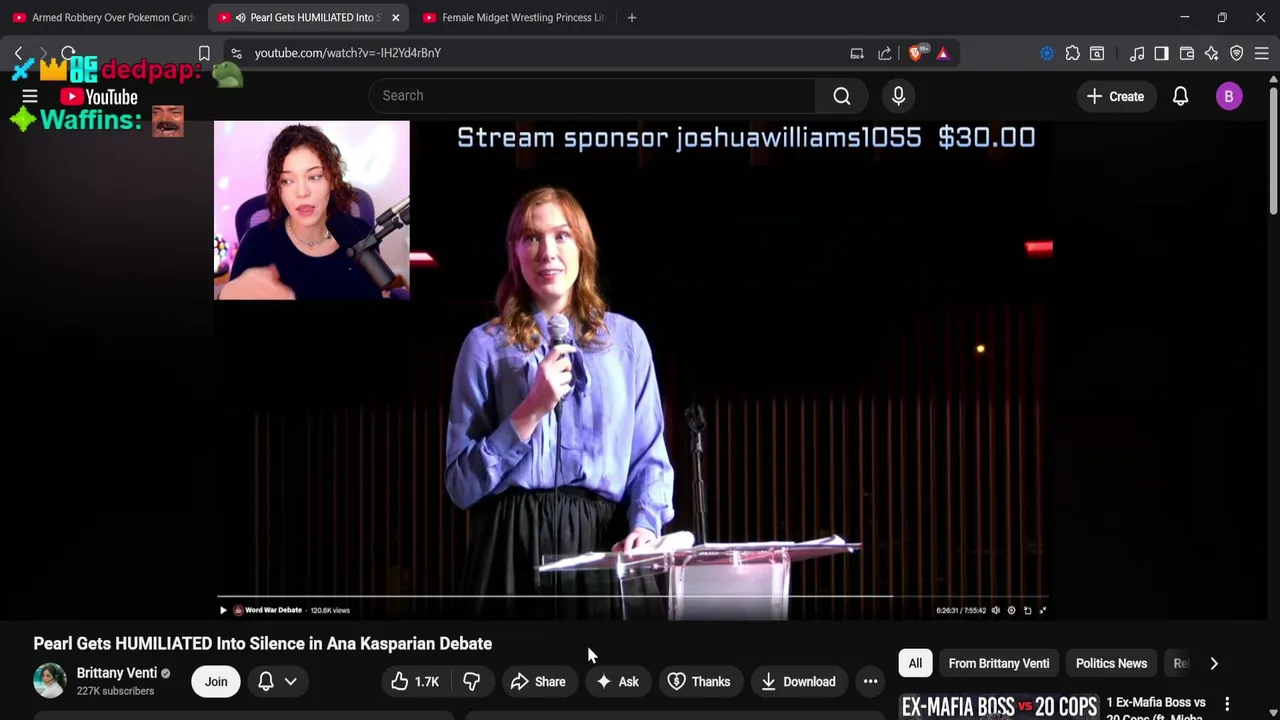Open the music note playlist icon
Viewport: 1280px width, 720px height.
click(x=1137, y=53)
